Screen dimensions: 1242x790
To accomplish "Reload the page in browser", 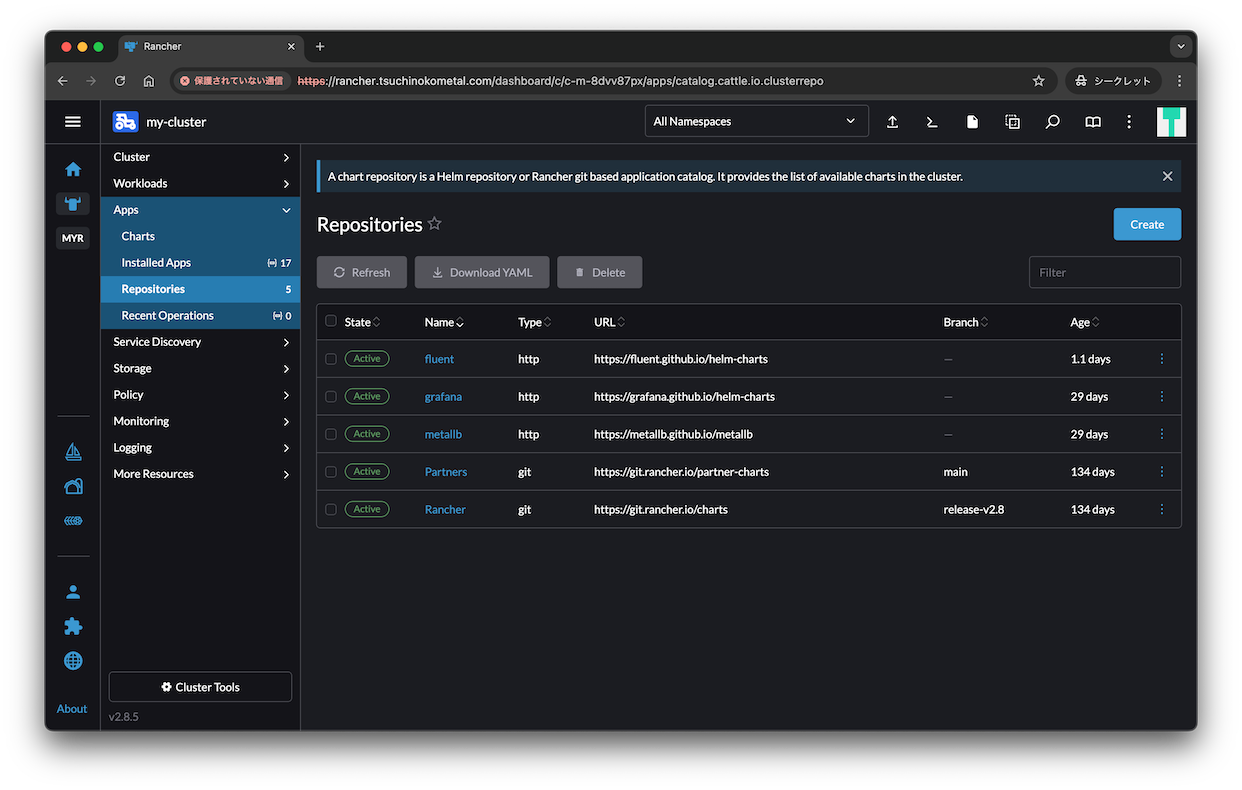I will coord(120,81).
